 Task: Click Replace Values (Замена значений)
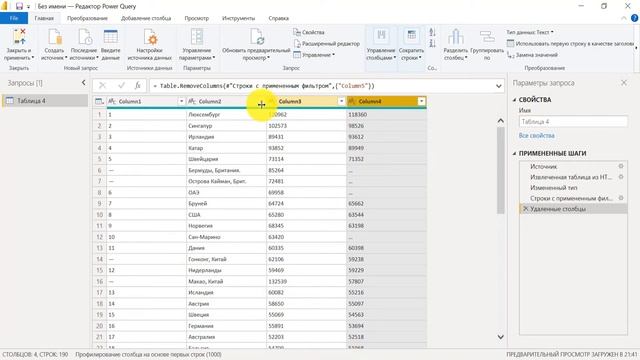point(532,55)
